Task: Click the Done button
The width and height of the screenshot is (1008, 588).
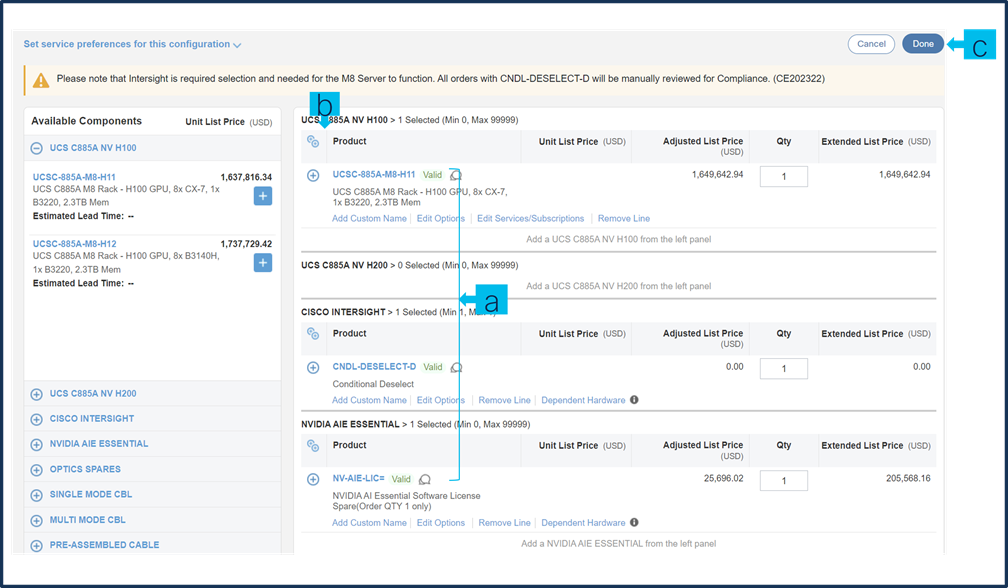Action: 922,44
